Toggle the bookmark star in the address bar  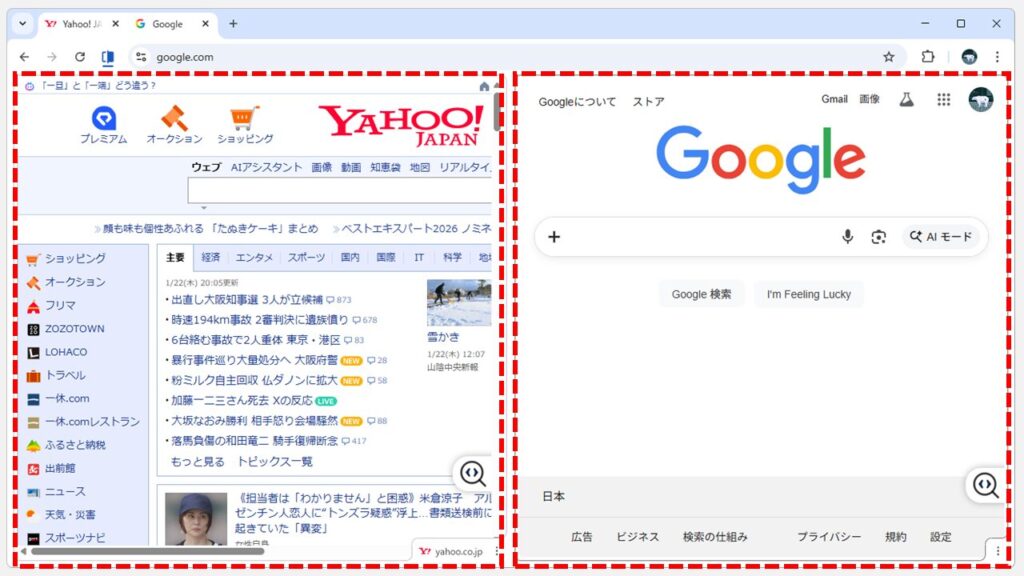(889, 57)
